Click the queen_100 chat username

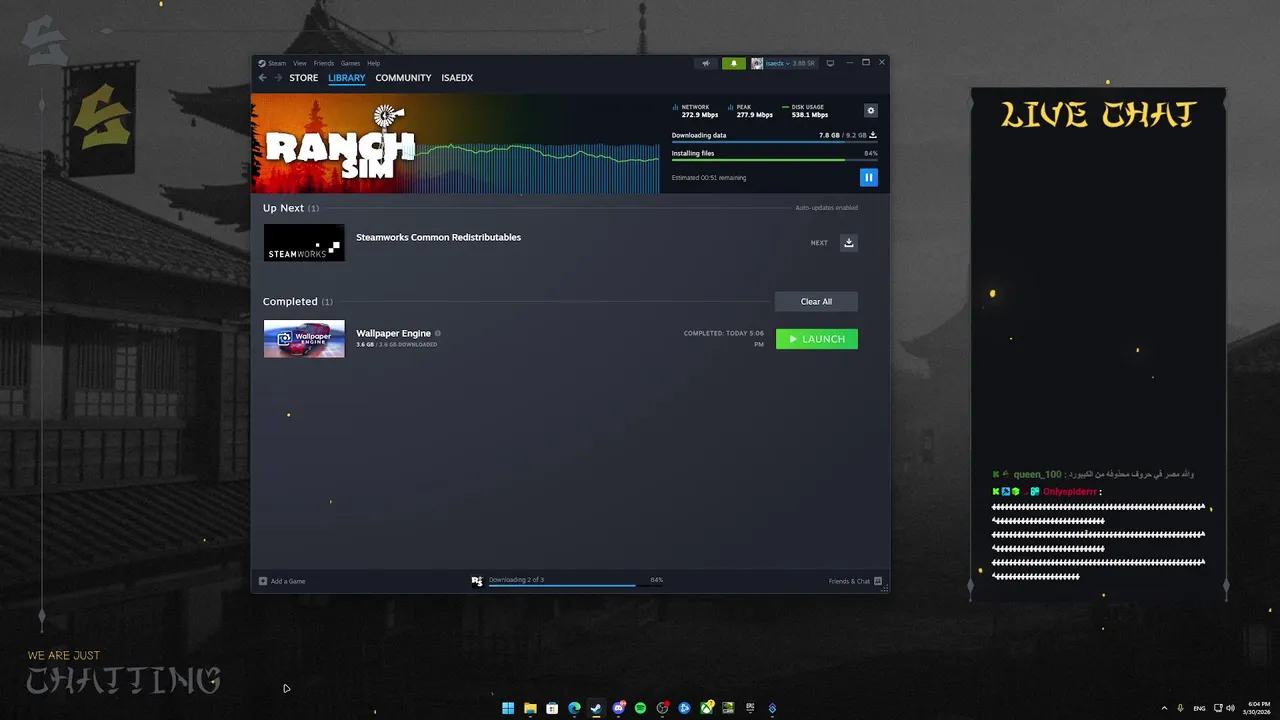[1037, 474]
